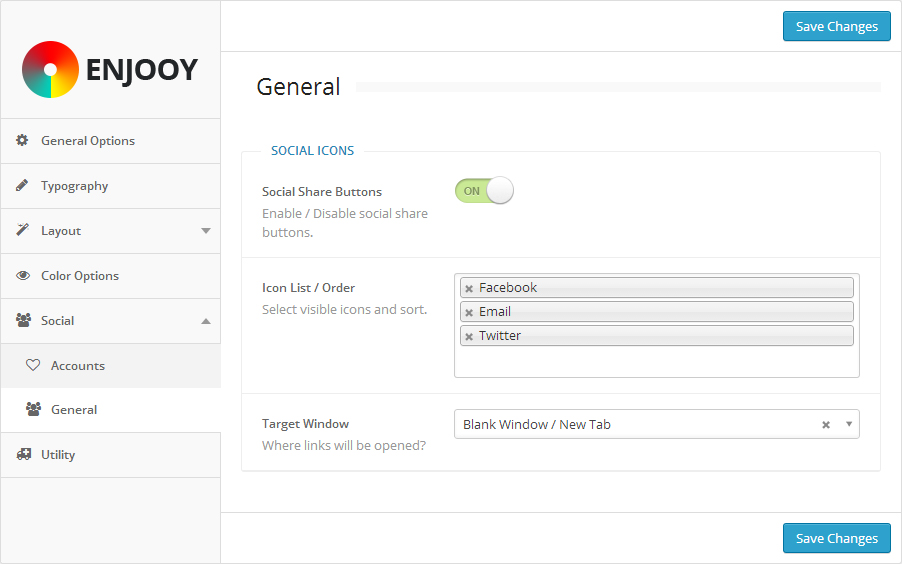
Task: Collapse the Social menu arrow
Action: pyautogui.click(x=206, y=321)
